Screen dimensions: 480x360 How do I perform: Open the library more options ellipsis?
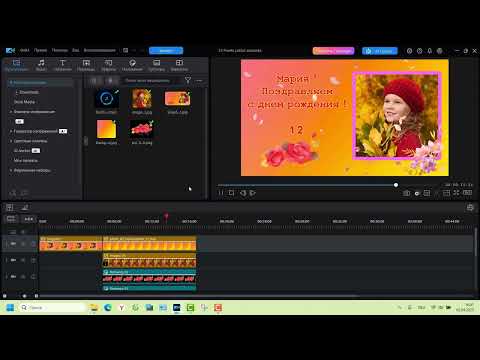(x=199, y=81)
